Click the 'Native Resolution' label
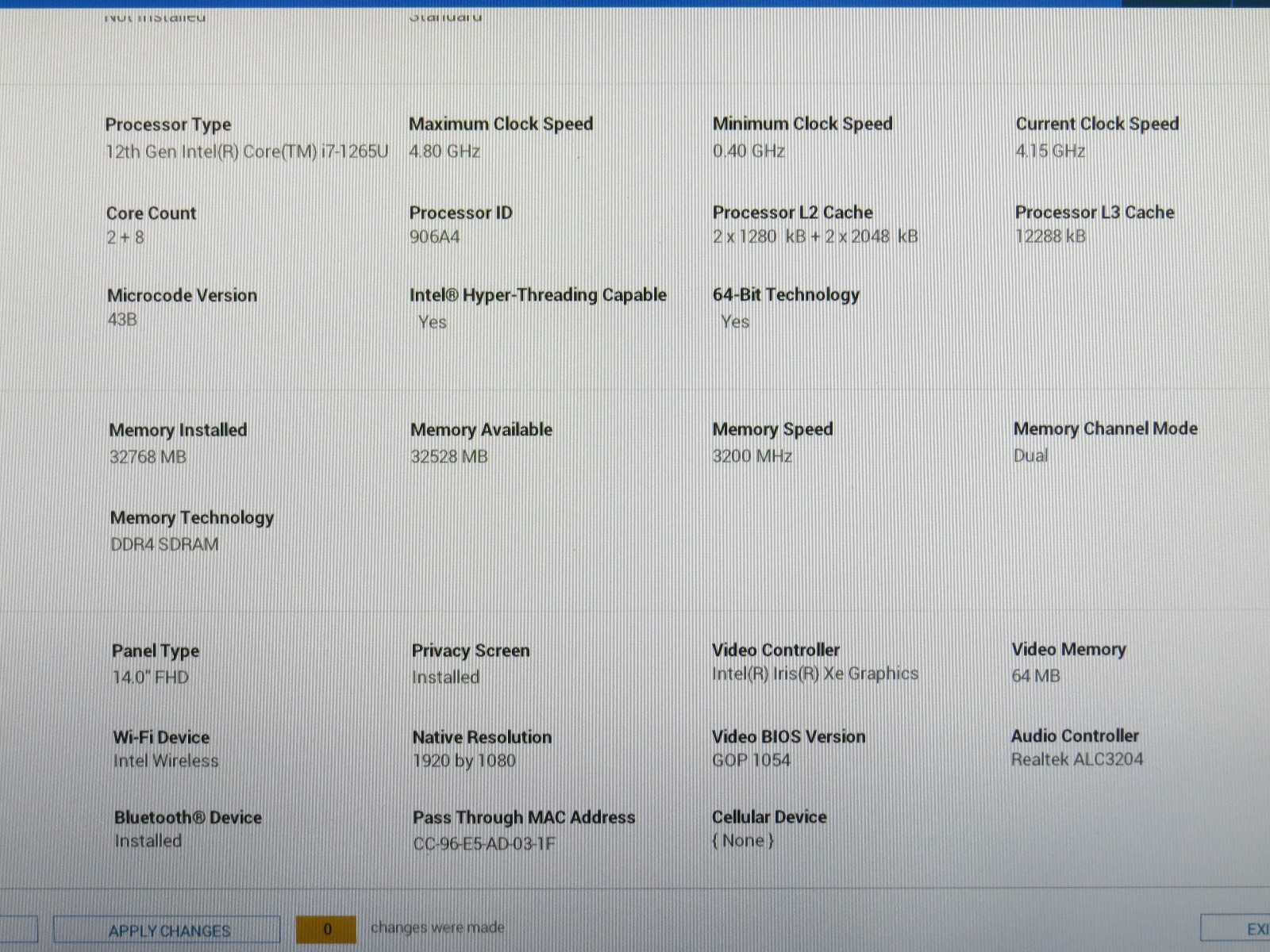The height and width of the screenshot is (952, 1270). click(482, 737)
